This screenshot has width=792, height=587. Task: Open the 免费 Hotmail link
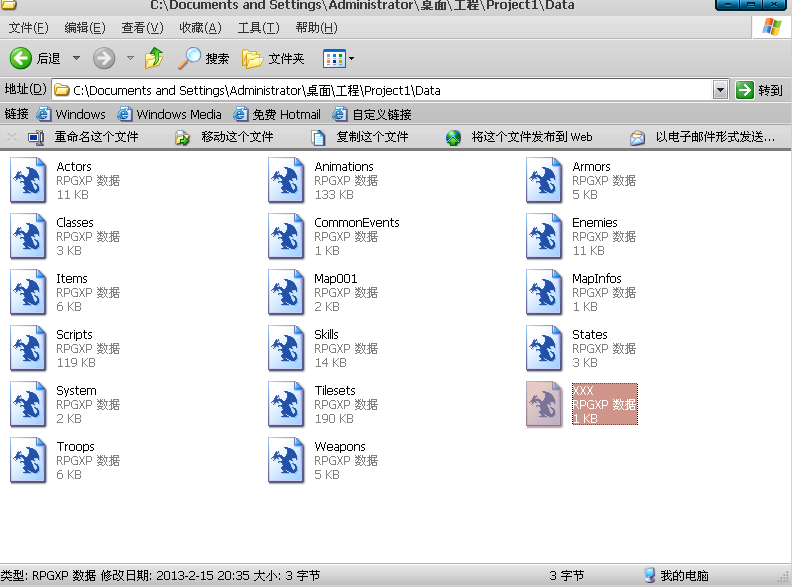(x=277, y=114)
